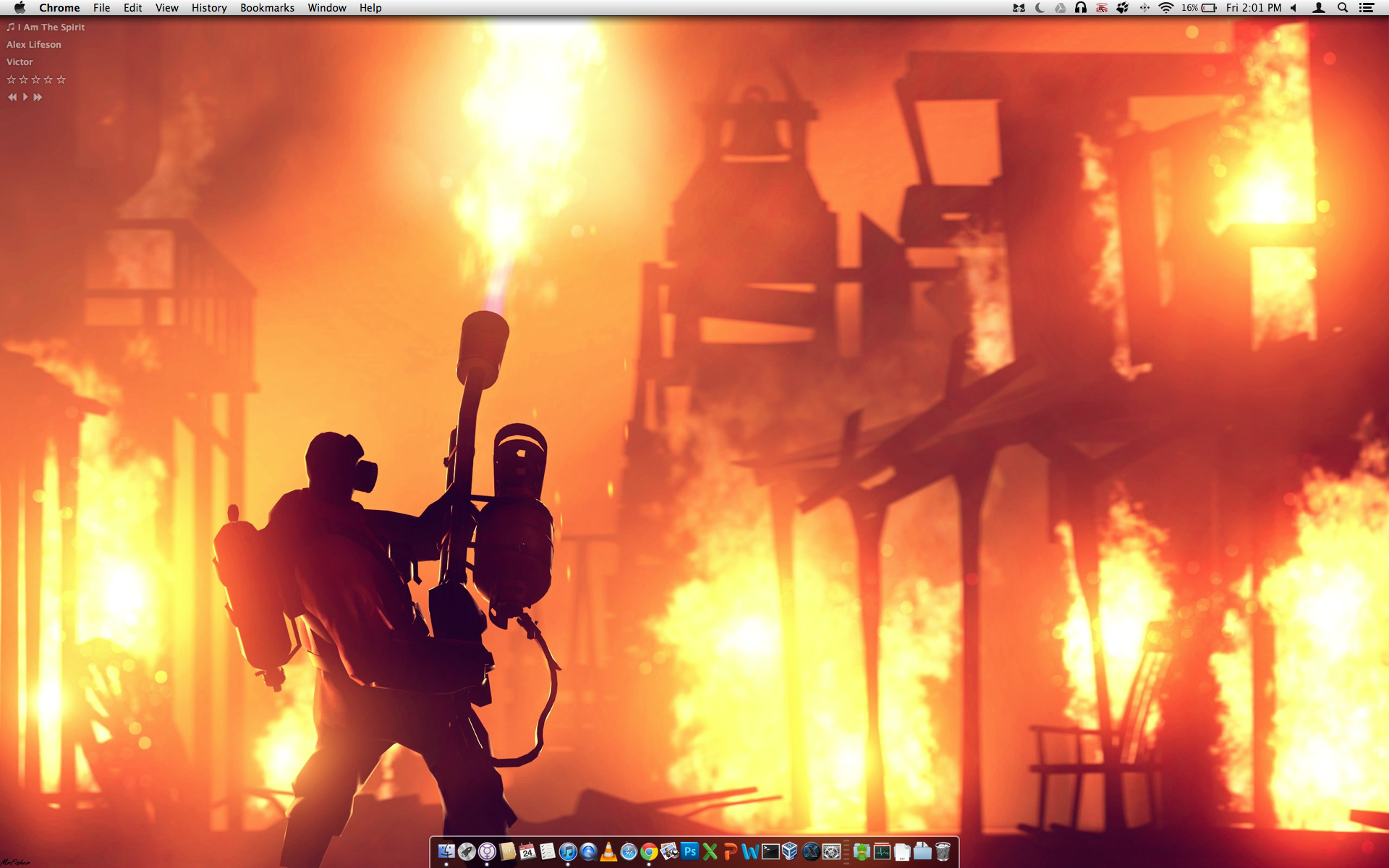Open the RTF document in Dock
The width and height of the screenshot is (1389, 868).
[x=902, y=852]
